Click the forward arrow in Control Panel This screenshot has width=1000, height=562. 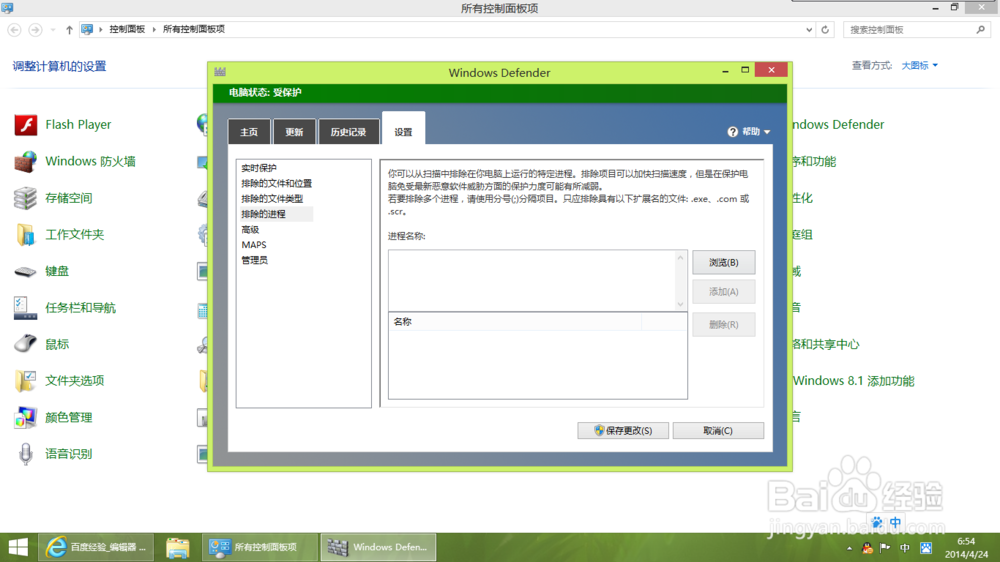pos(36,29)
